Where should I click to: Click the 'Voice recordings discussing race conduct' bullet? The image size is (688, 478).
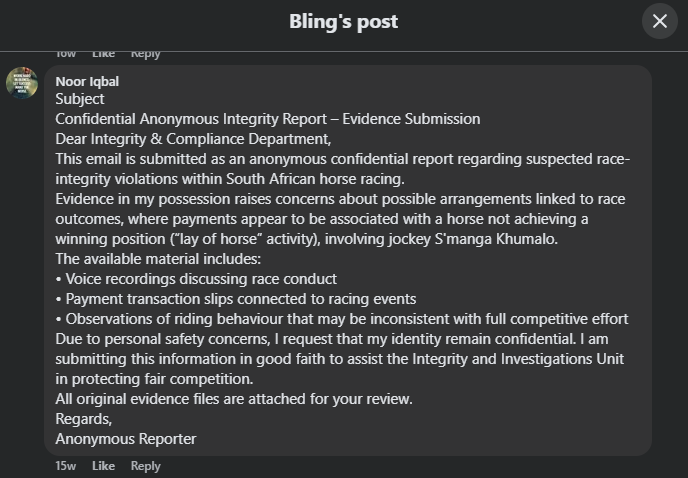[196, 279]
